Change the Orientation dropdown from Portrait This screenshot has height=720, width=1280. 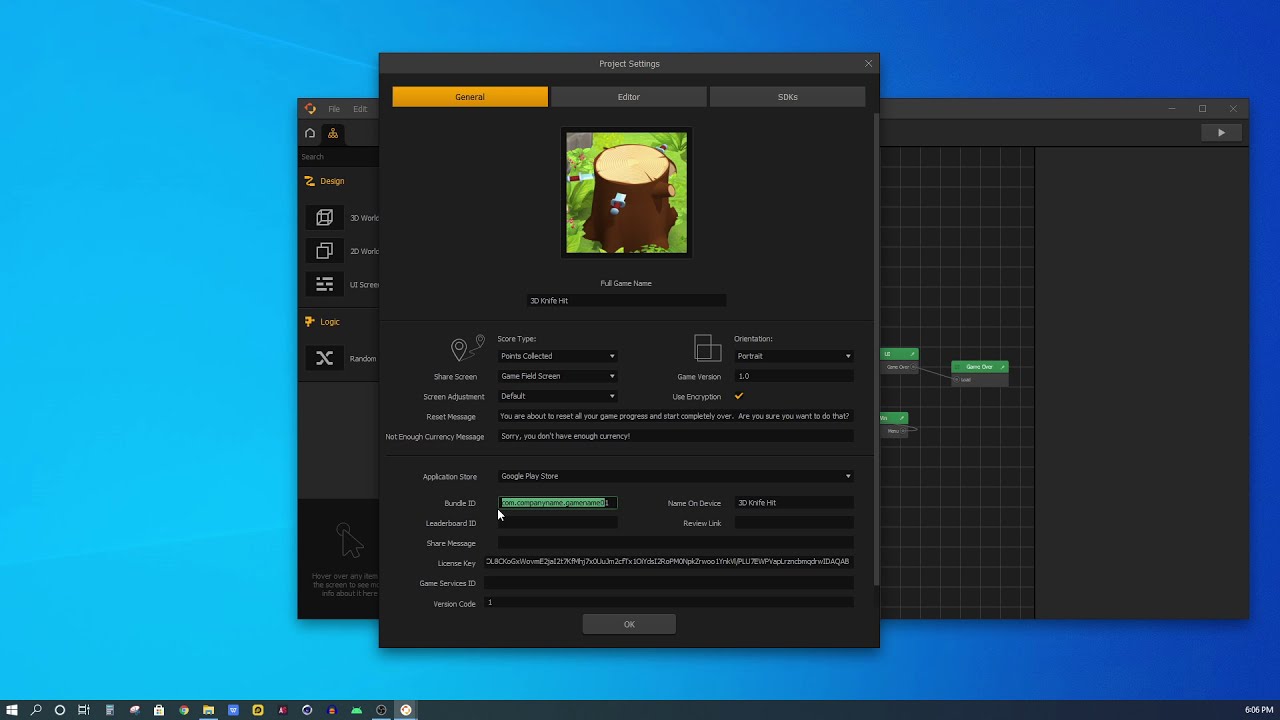click(794, 356)
